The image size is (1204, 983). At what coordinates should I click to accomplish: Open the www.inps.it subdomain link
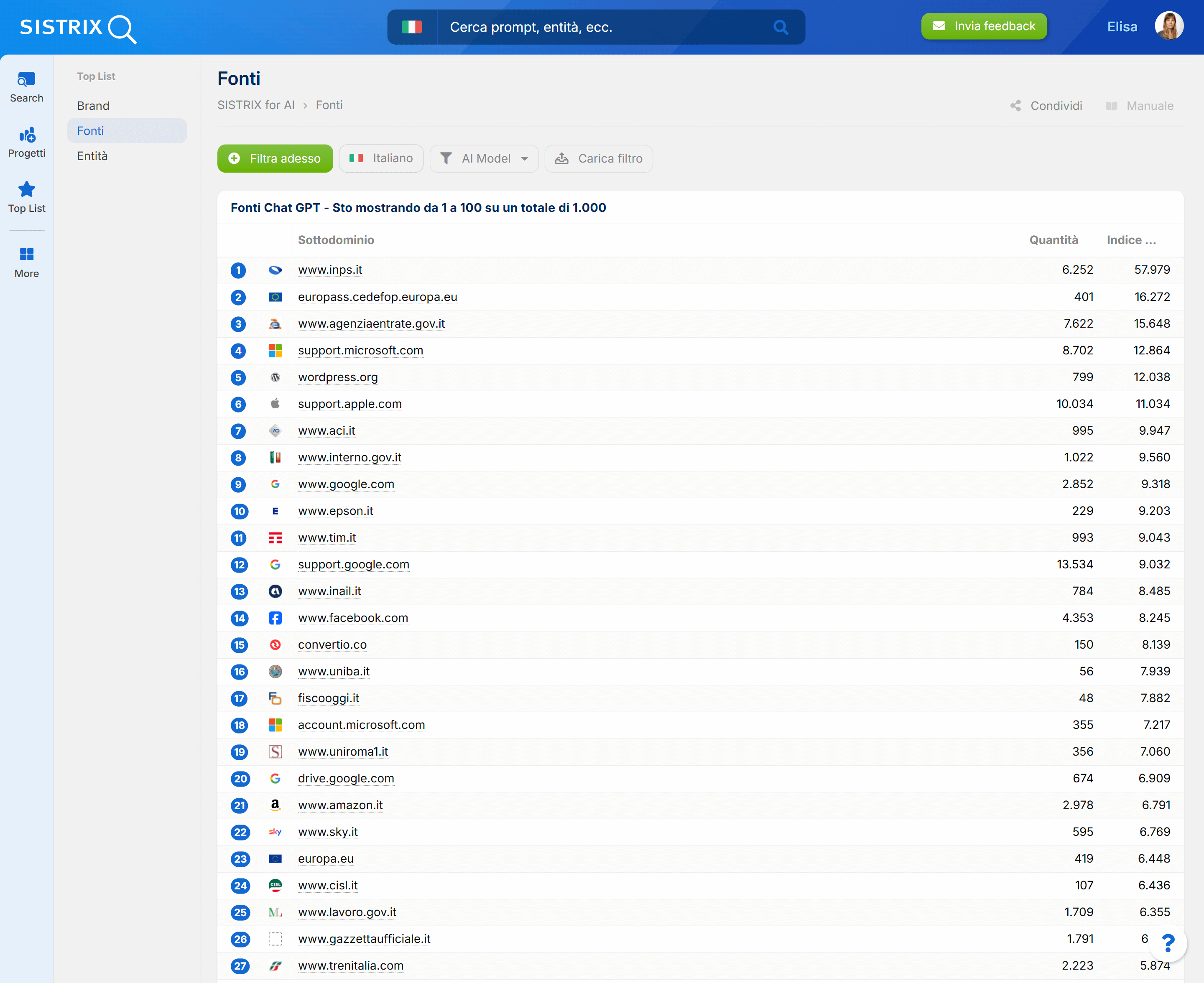click(x=330, y=270)
